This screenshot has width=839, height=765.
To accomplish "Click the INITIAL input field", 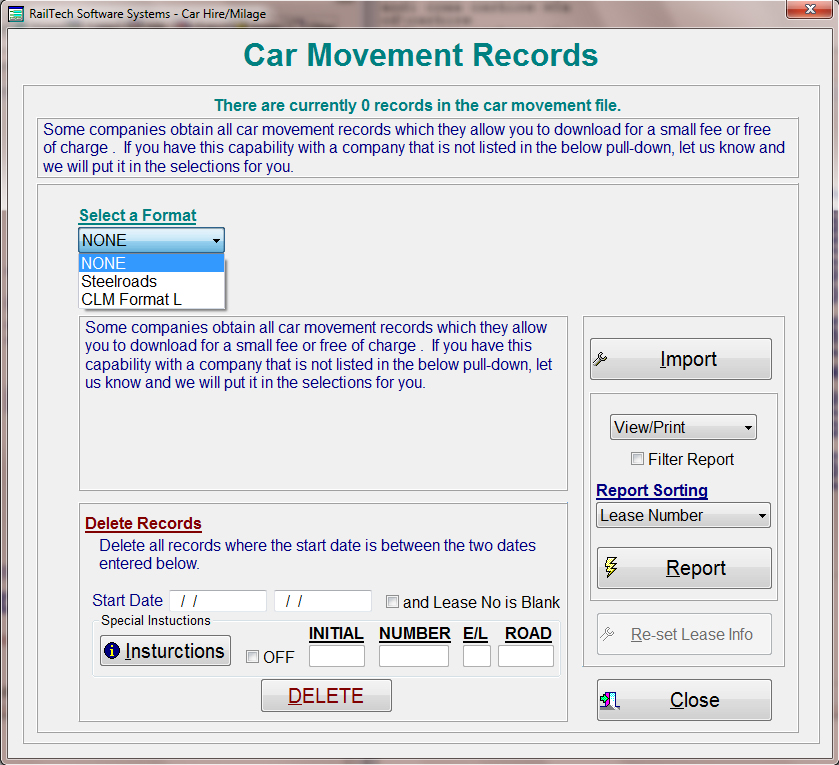I will 336,656.
